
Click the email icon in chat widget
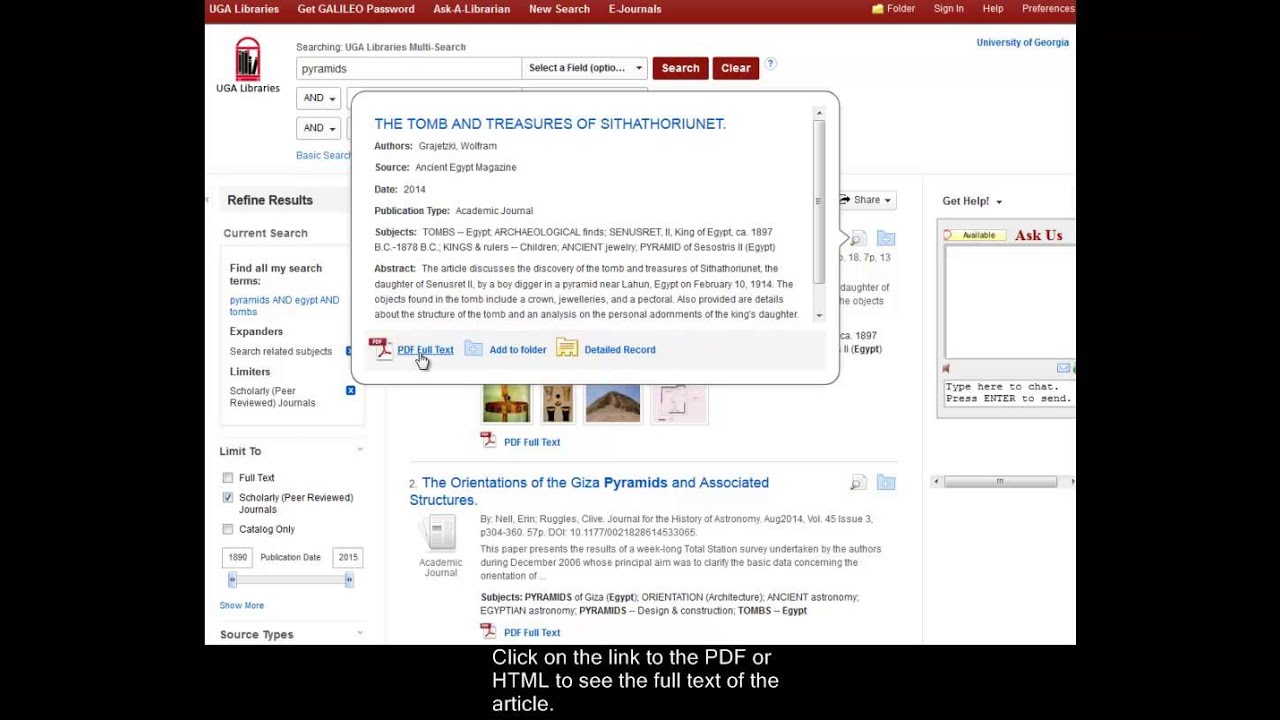[1063, 368]
